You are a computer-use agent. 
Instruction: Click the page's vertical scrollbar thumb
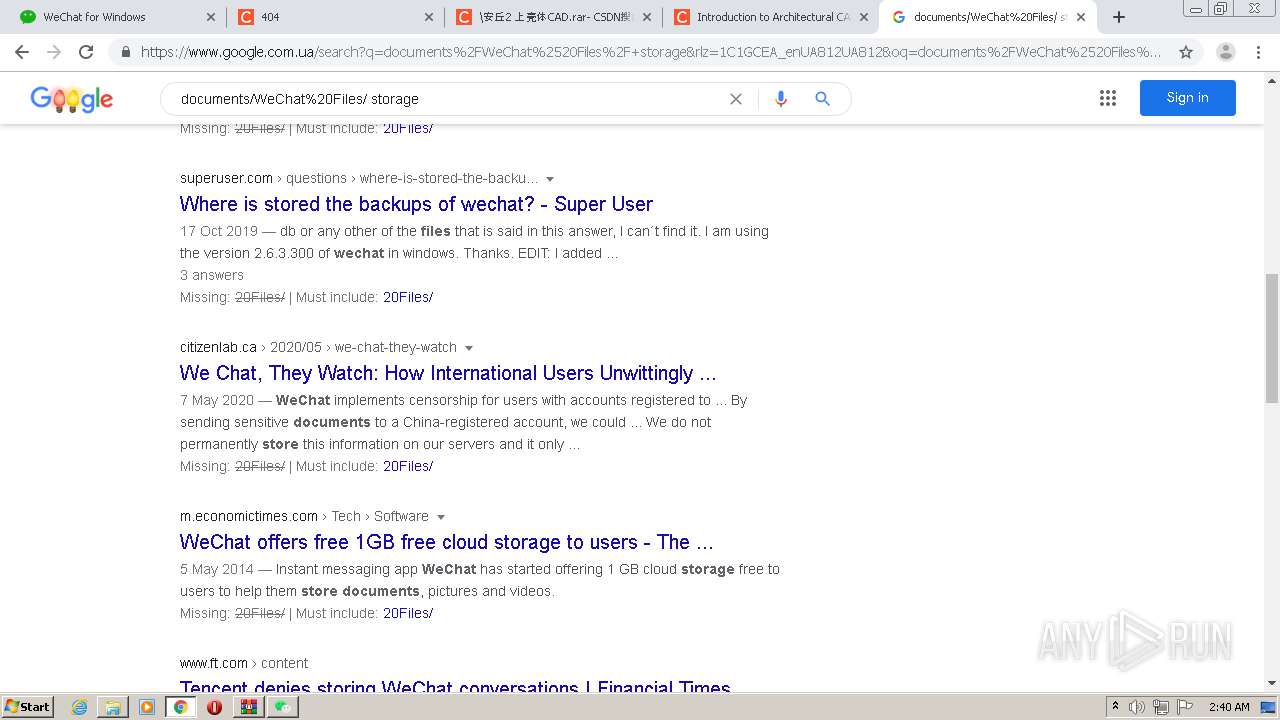(1271, 338)
